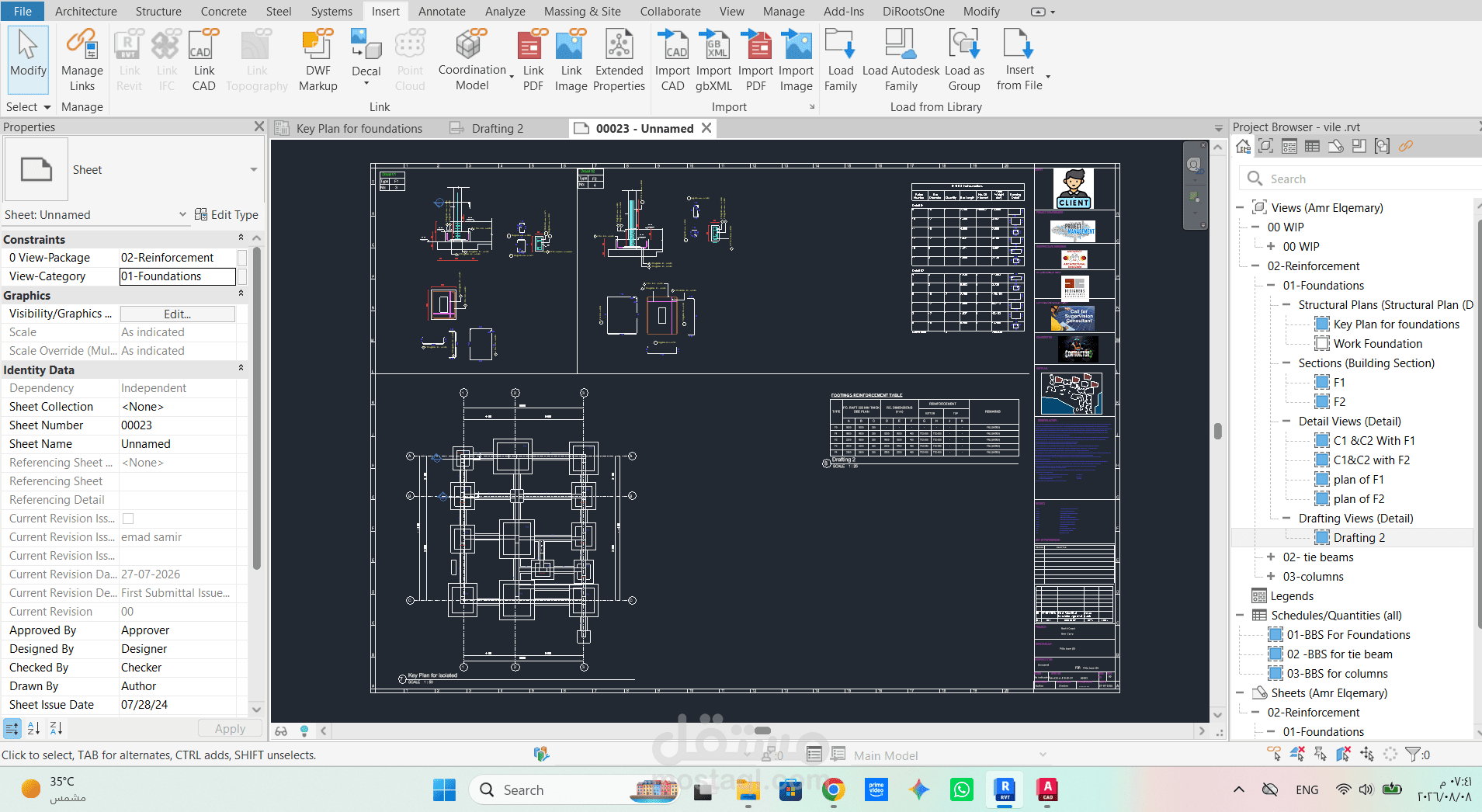Viewport: 1482px width, 812px height.
Task: Open the Coordination Model tool
Action: (x=472, y=61)
